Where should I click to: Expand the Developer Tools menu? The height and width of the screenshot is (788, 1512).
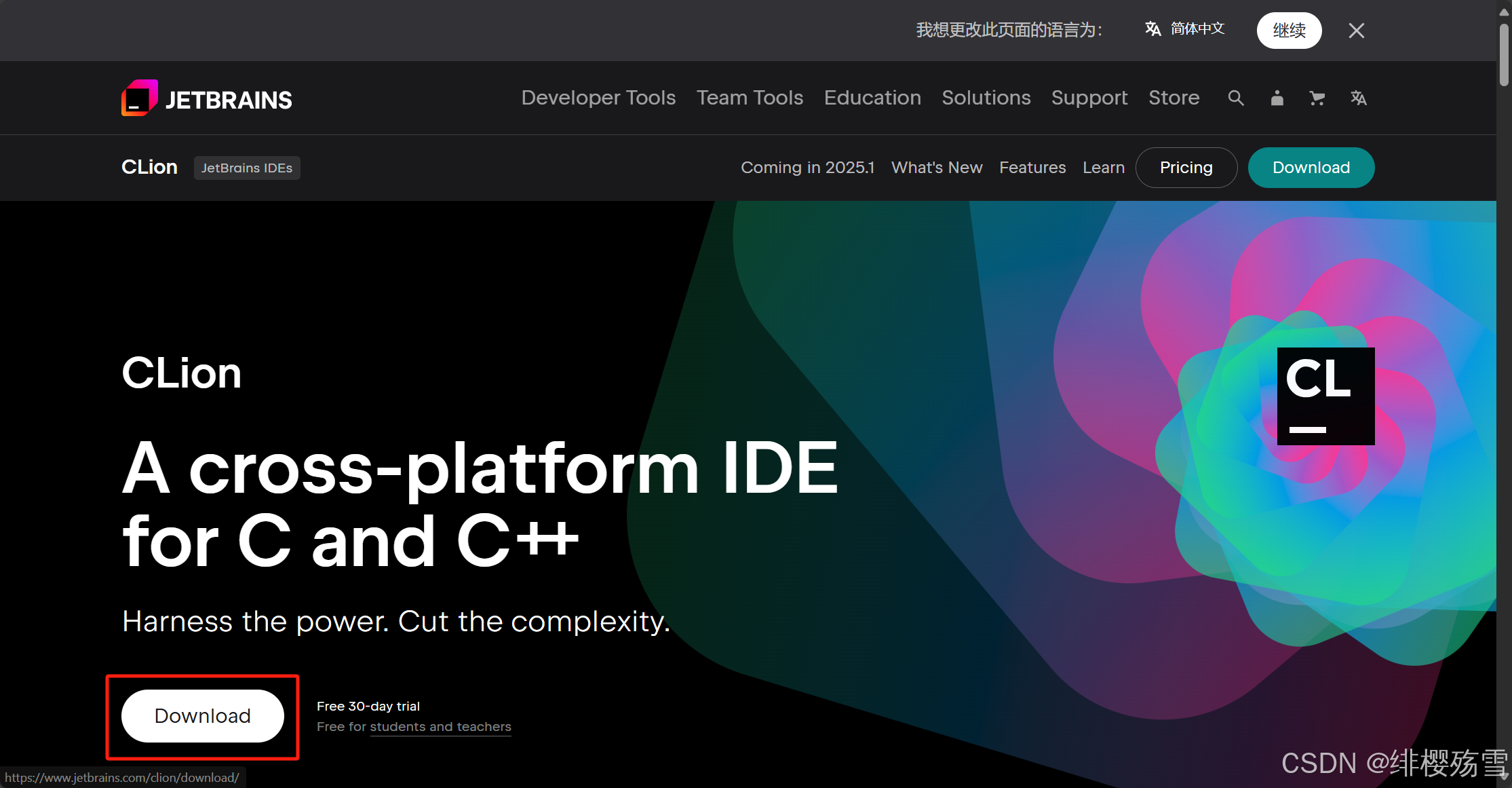[598, 98]
